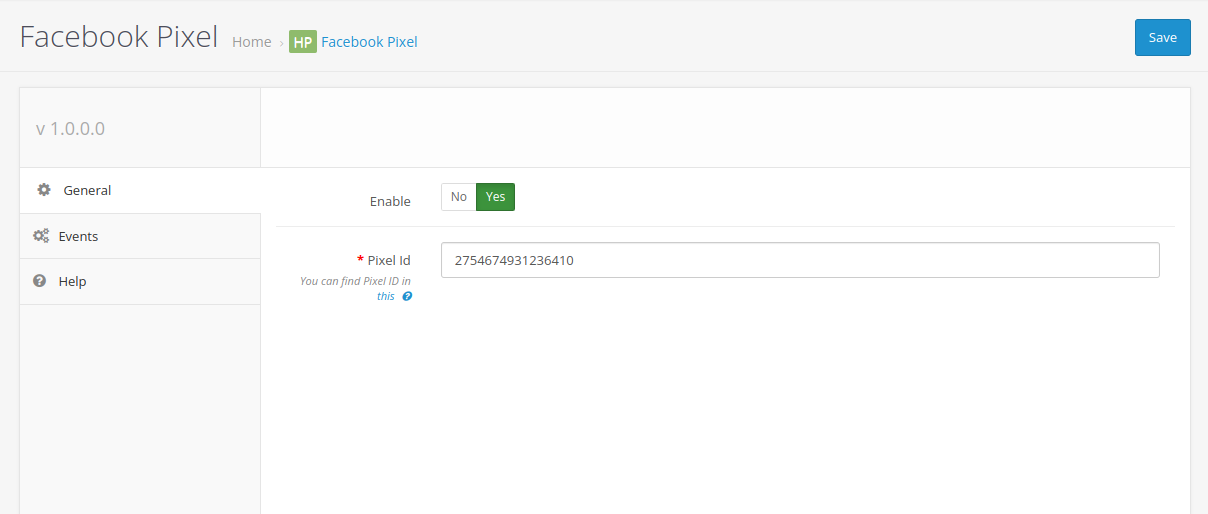Set Enable toggle to No

point(458,197)
